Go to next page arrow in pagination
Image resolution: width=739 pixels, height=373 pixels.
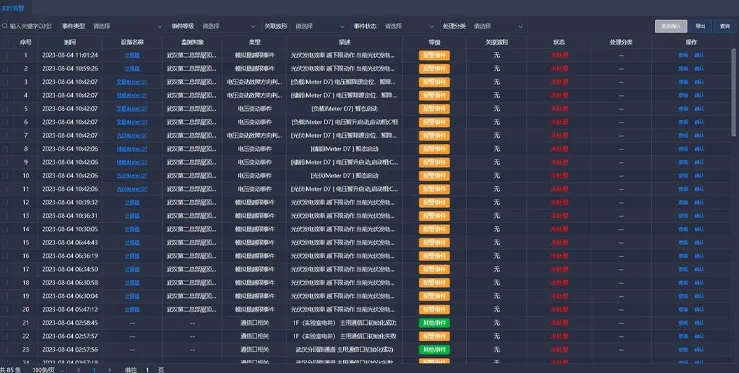tap(110, 370)
